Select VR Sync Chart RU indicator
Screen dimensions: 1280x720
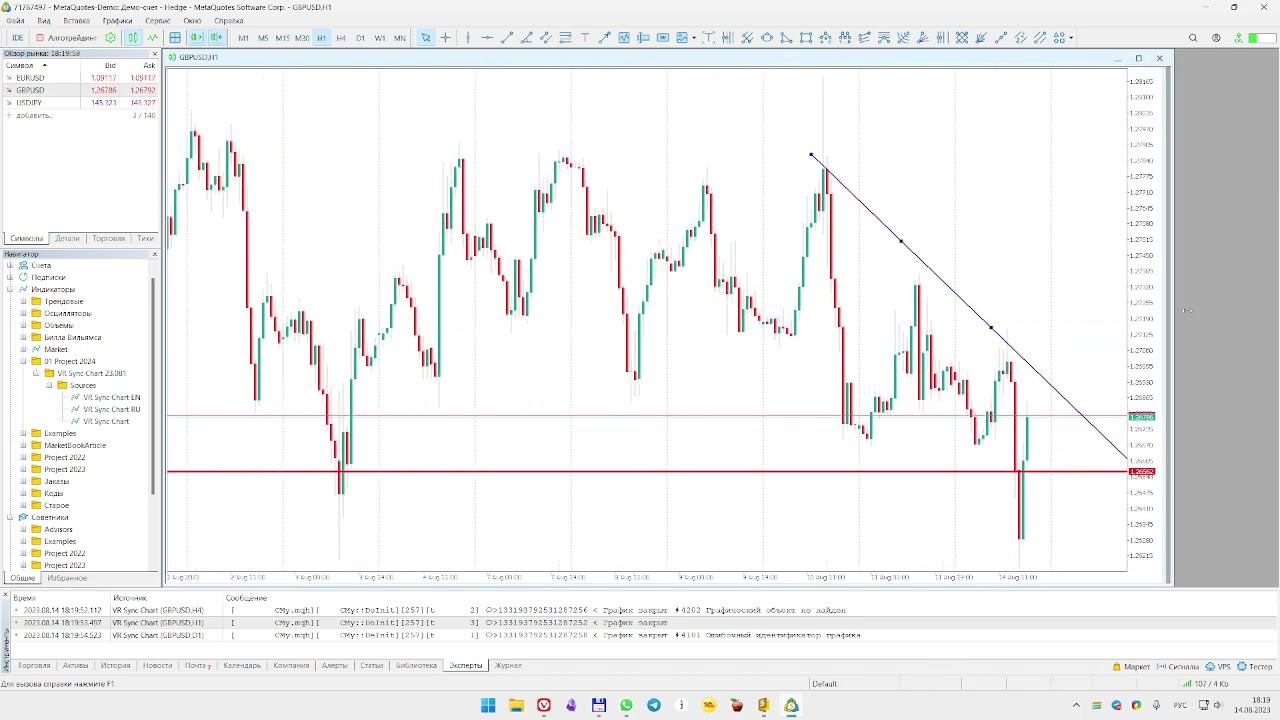click(111, 410)
